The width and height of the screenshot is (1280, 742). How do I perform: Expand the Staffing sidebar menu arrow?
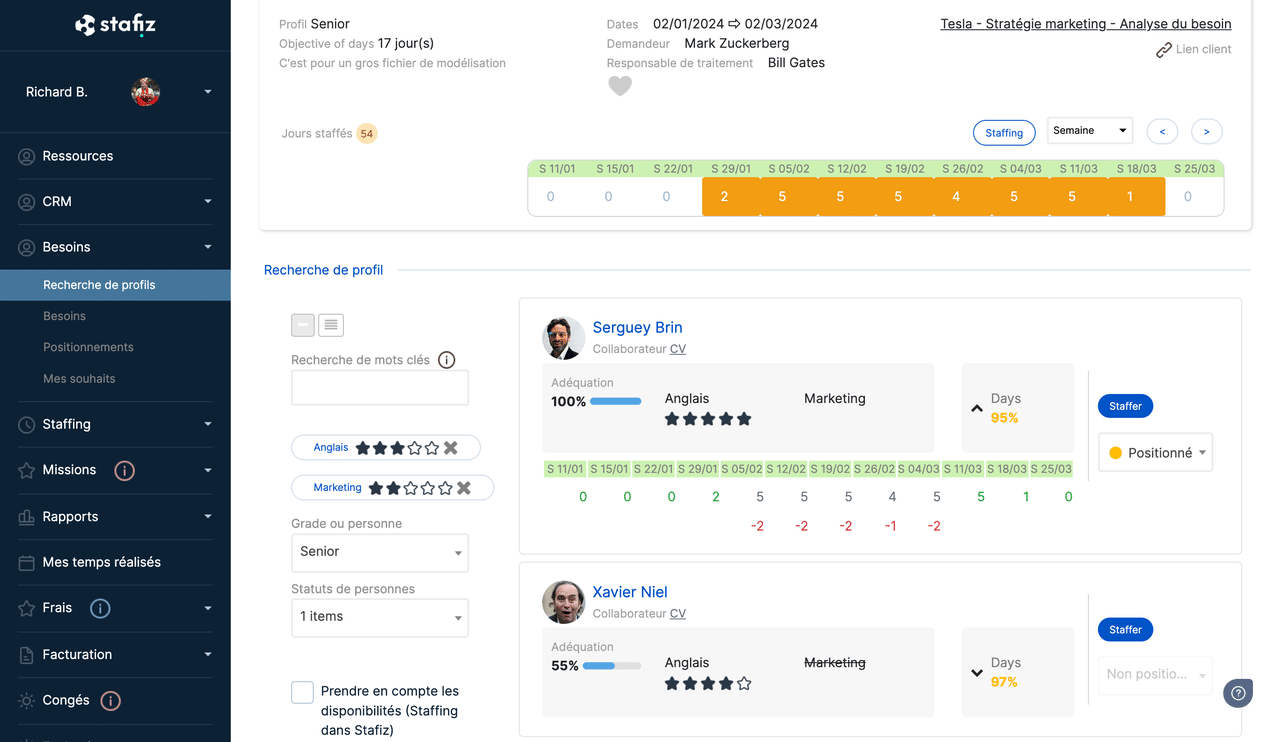tap(208, 424)
